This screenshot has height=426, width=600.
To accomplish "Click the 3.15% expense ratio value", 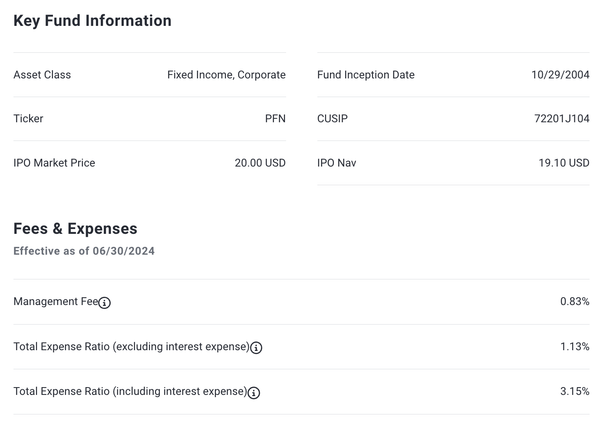I will 575,392.
